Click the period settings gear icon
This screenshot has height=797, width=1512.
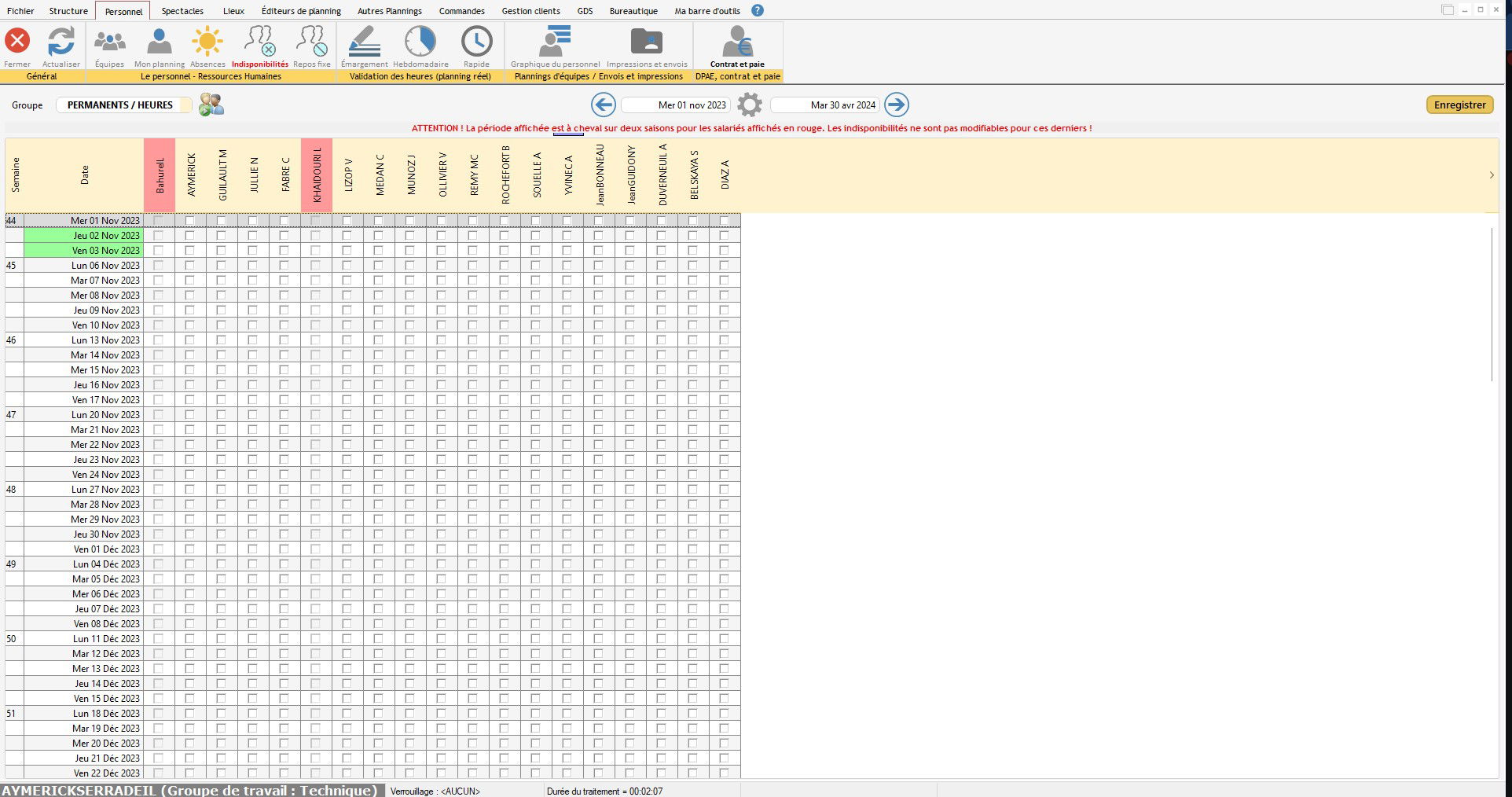(750, 105)
